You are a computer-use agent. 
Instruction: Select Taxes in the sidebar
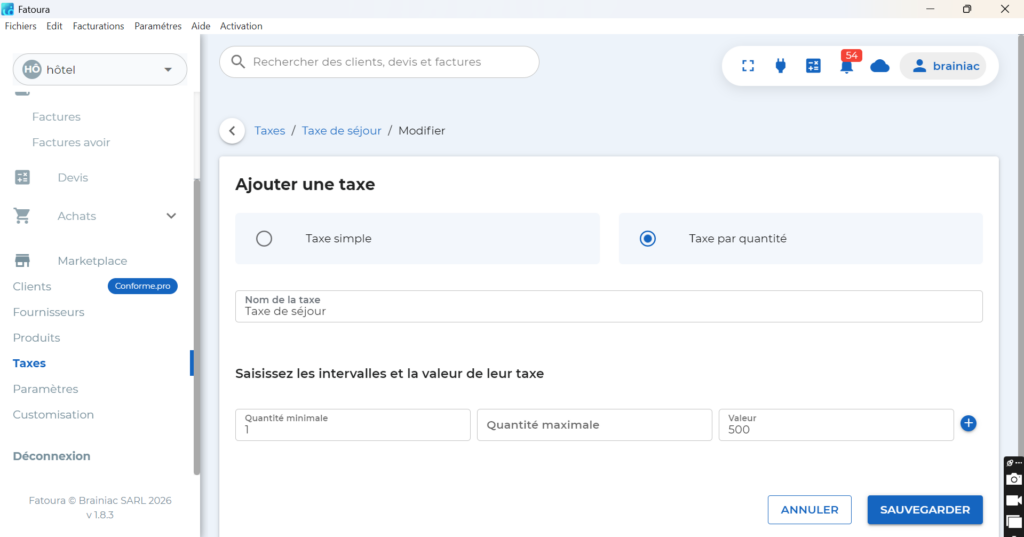(x=29, y=363)
